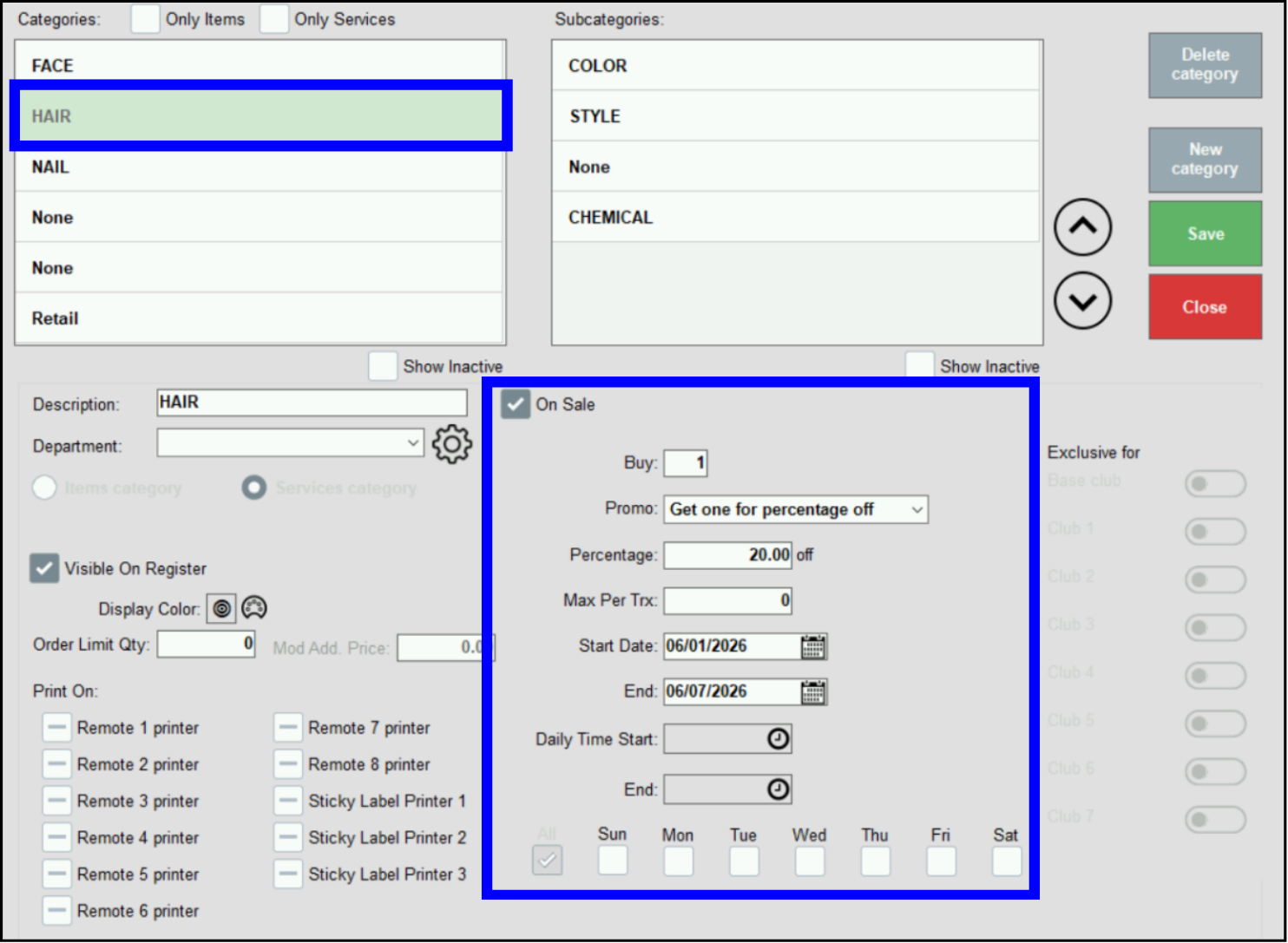Switch on Club 2 exclusive toggle
The width and height of the screenshot is (1288, 943).
(x=1215, y=579)
